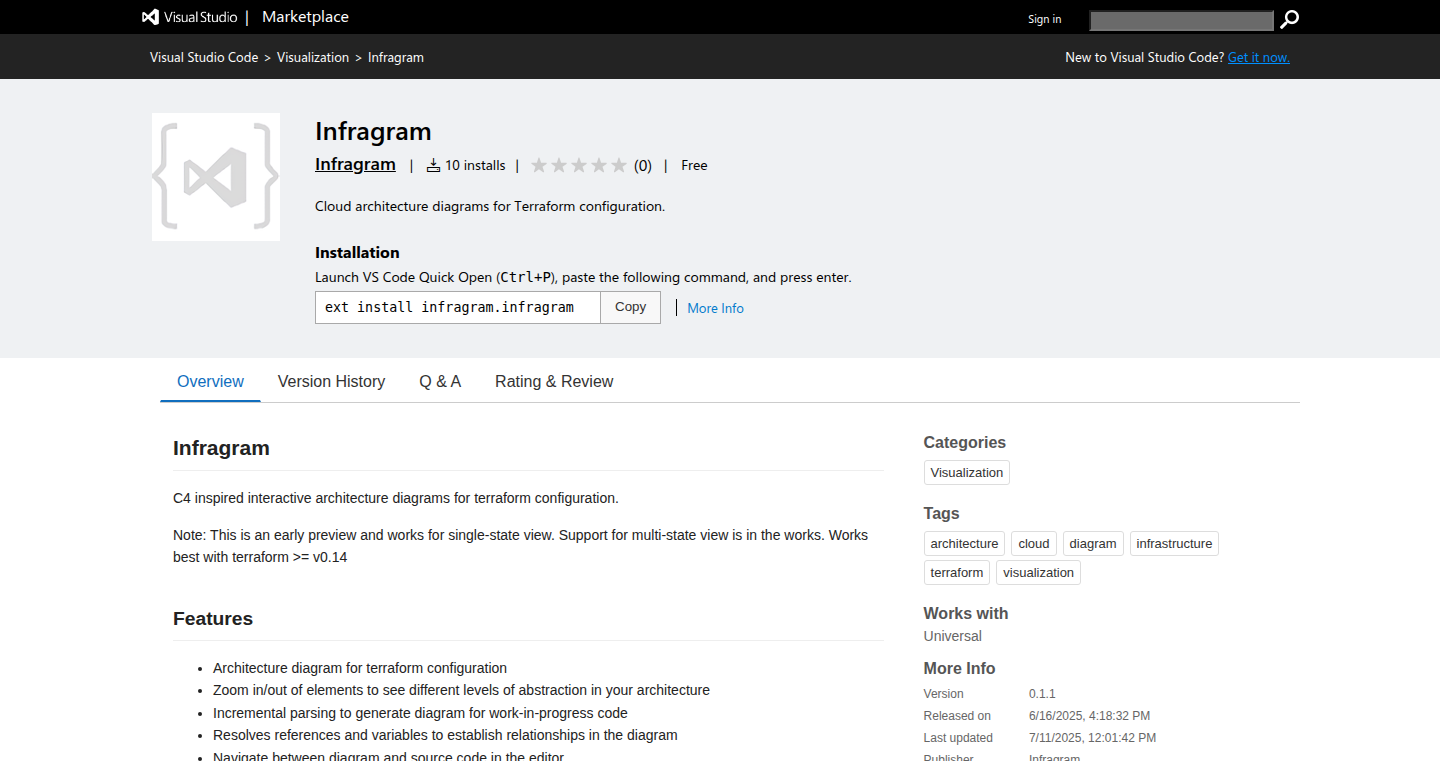
Task: Click the Installation heading
Action: click(x=357, y=253)
